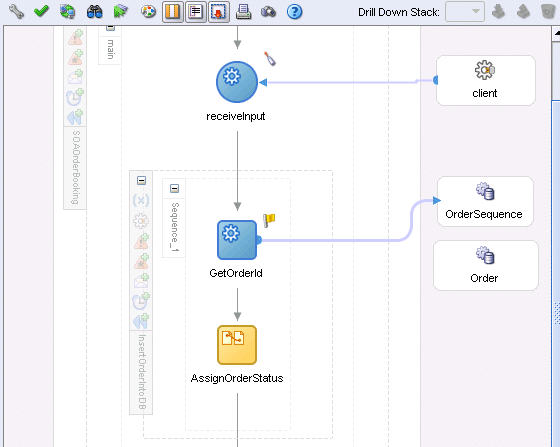Open the Drill Down Stack dropdown
The image size is (560, 447).
[465, 12]
